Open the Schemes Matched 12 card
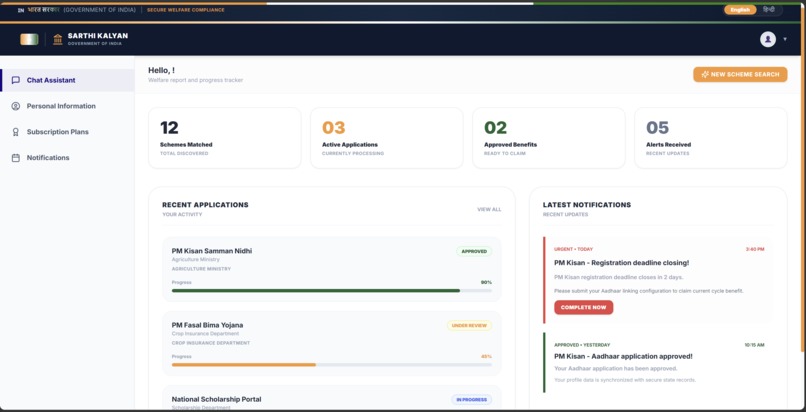 coord(225,138)
